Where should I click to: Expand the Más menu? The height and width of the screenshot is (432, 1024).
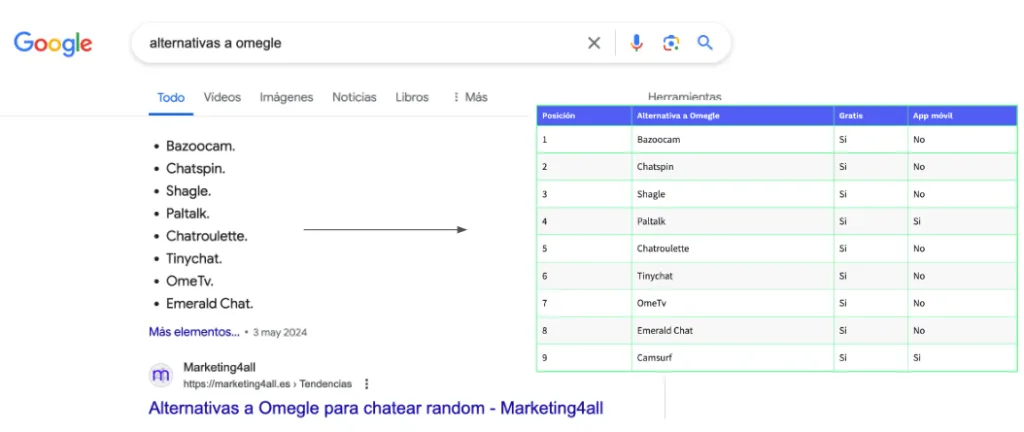point(470,97)
